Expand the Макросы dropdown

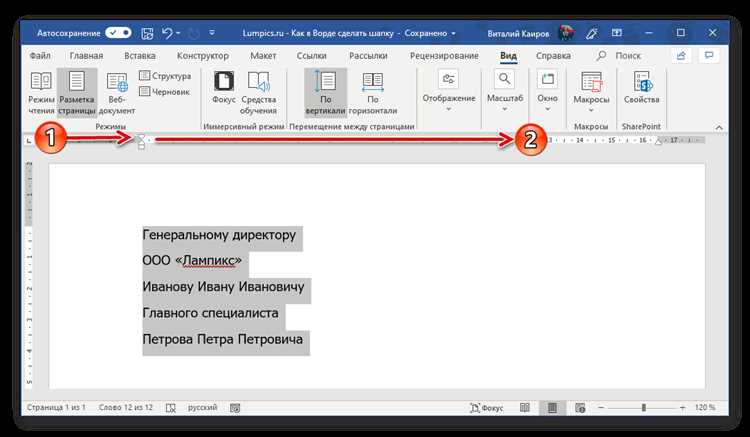(591, 93)
